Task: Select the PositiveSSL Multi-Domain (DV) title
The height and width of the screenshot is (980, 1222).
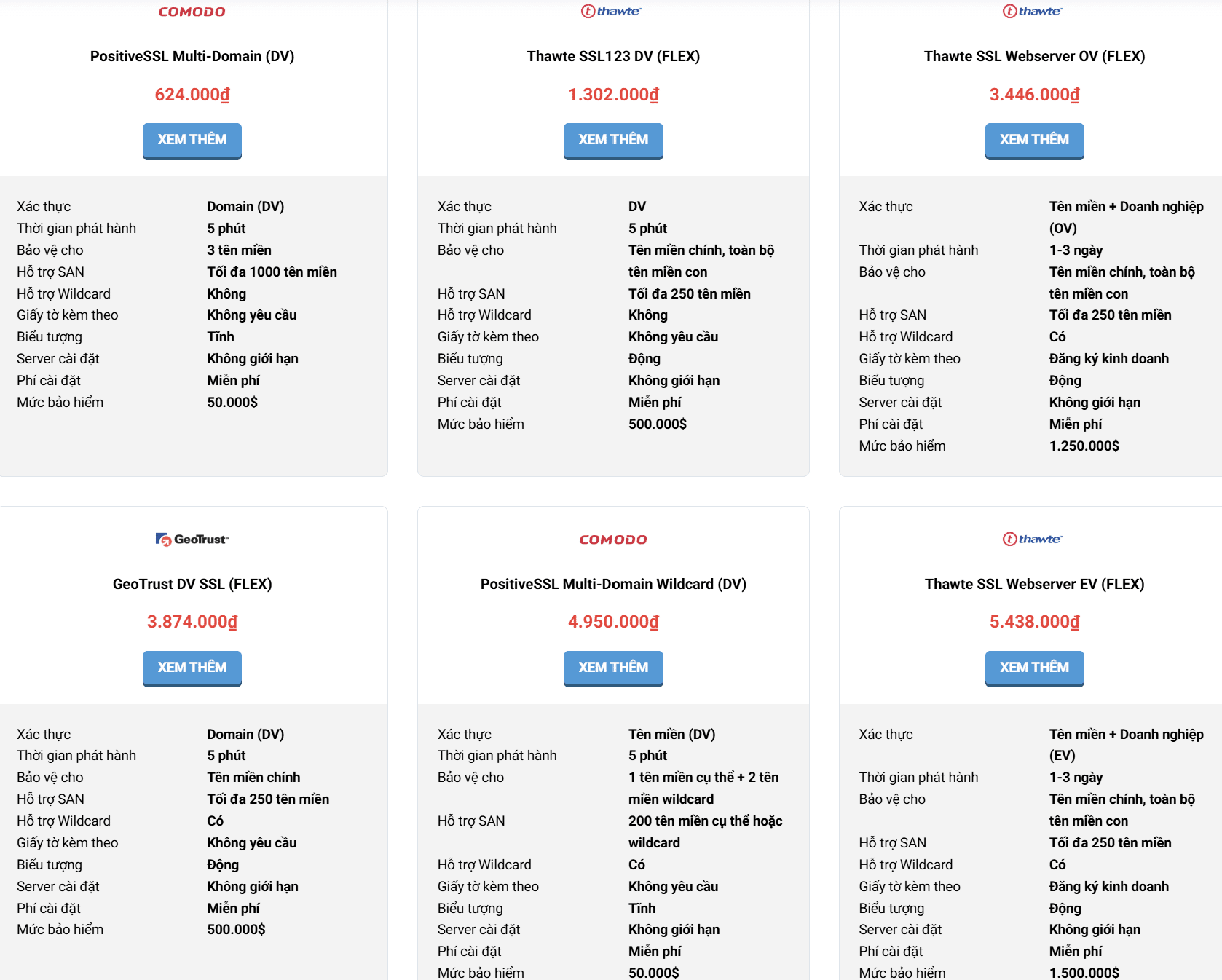Action: pos(192,56)
